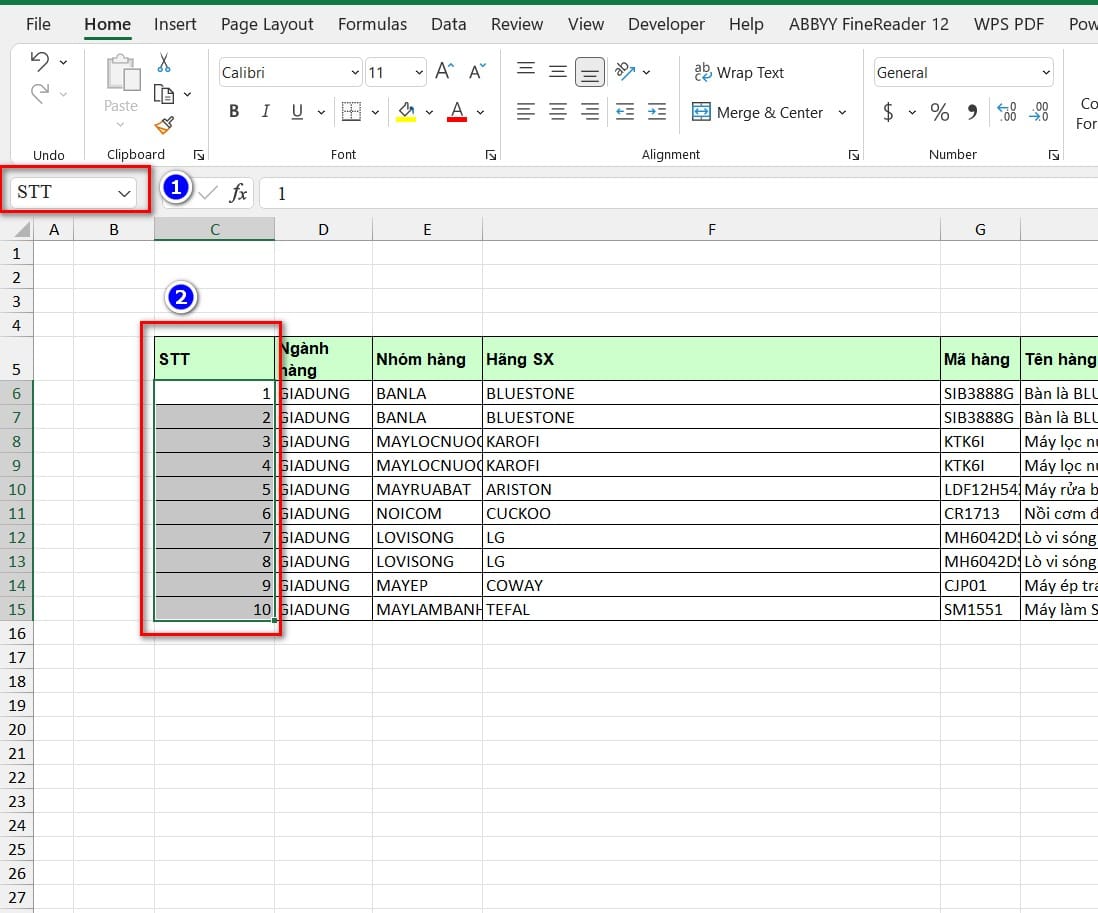This screenshot has width=1098, height=913.
Task: Click the Increase Indent icon
Action: click(657, 111)
